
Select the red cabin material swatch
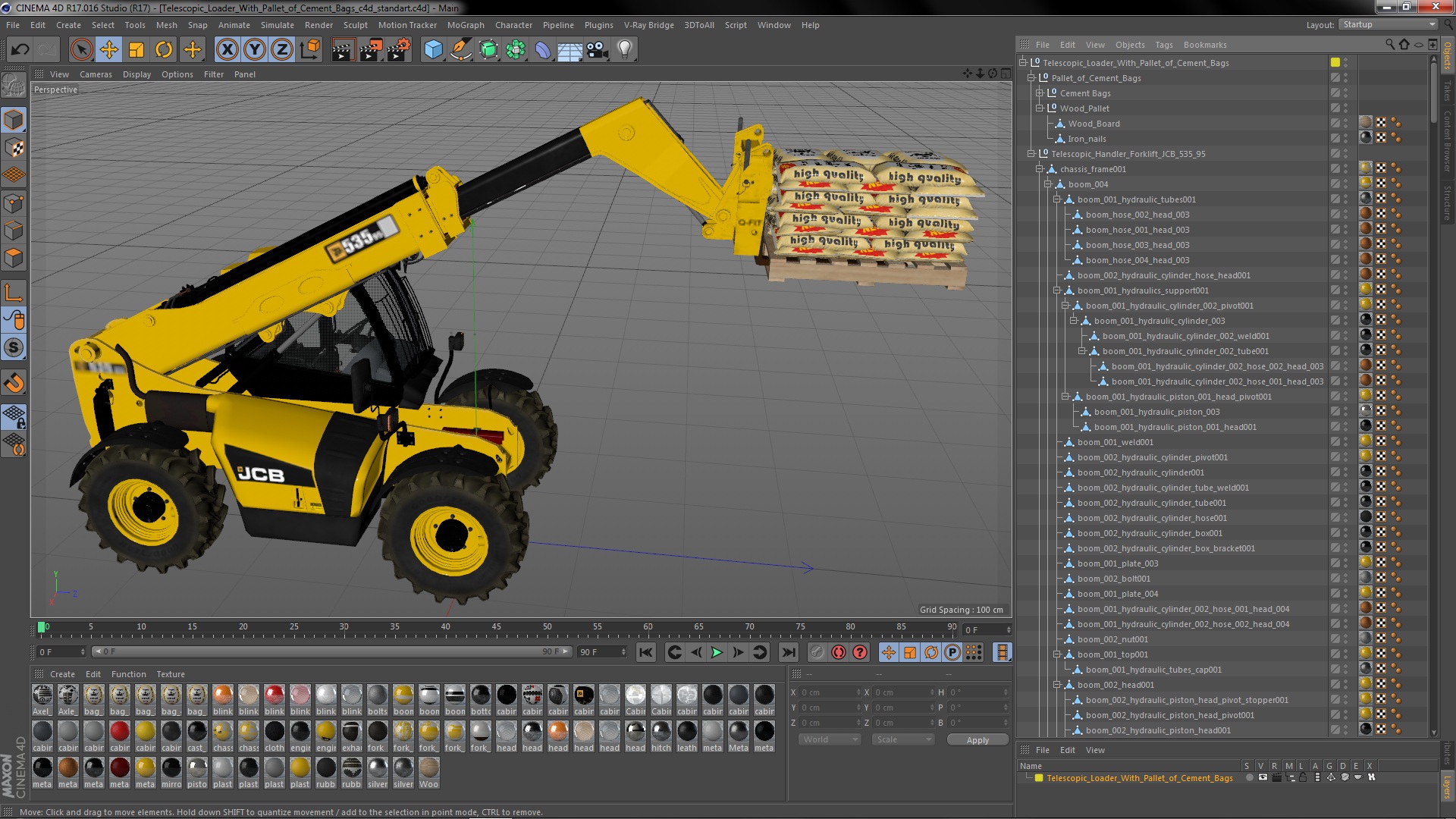click(120, 732)
